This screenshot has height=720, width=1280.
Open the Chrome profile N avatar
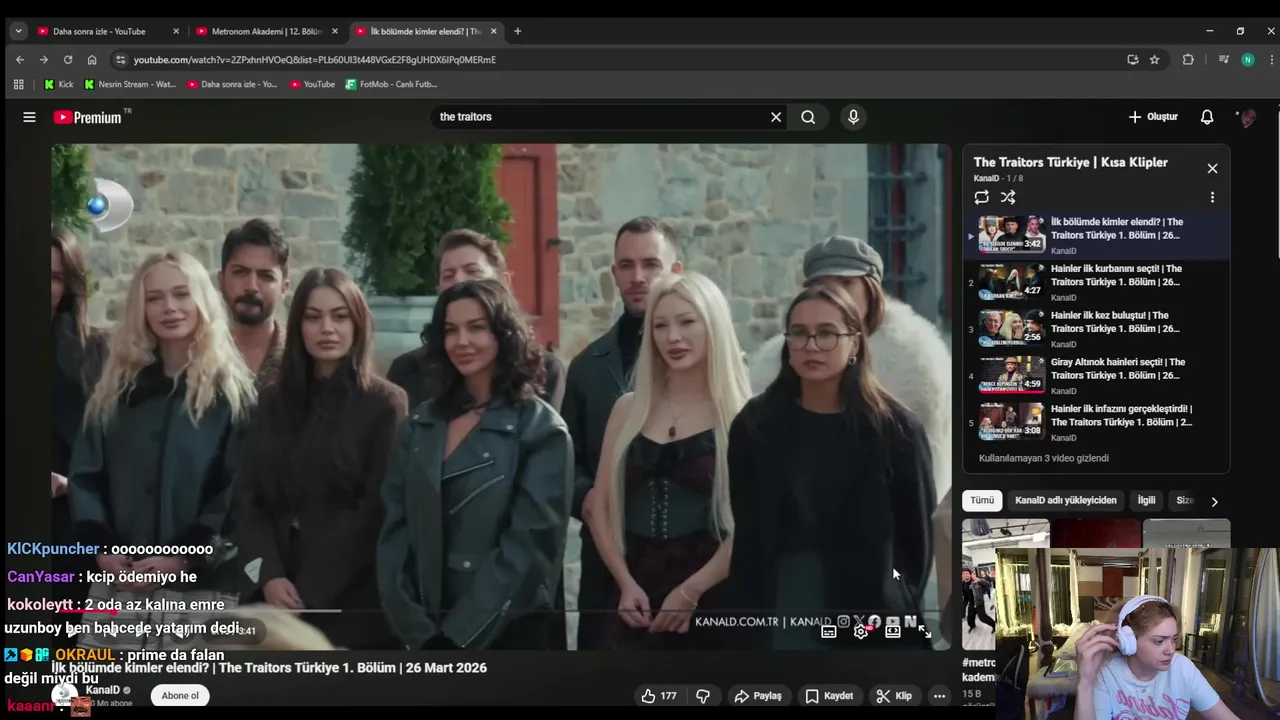pyautogui.click(x=1247, y=60)
